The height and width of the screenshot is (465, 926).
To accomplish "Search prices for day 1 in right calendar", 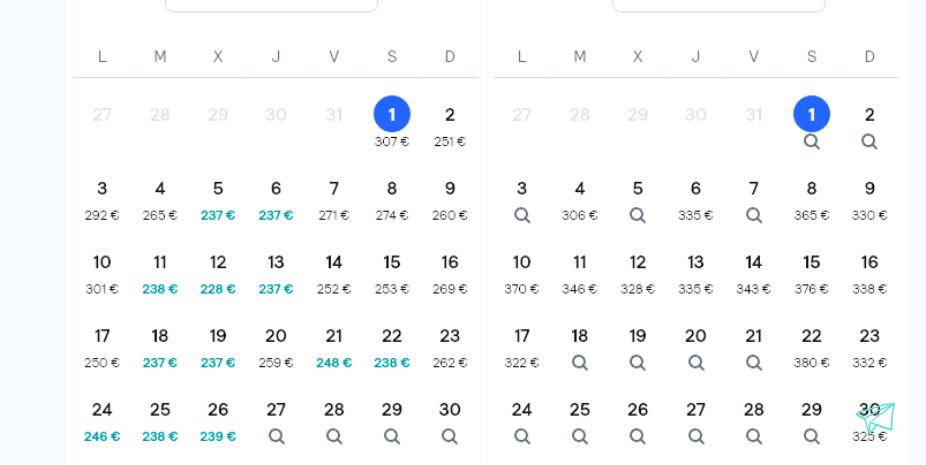I will pyautogui.click(x=811, y=141).
